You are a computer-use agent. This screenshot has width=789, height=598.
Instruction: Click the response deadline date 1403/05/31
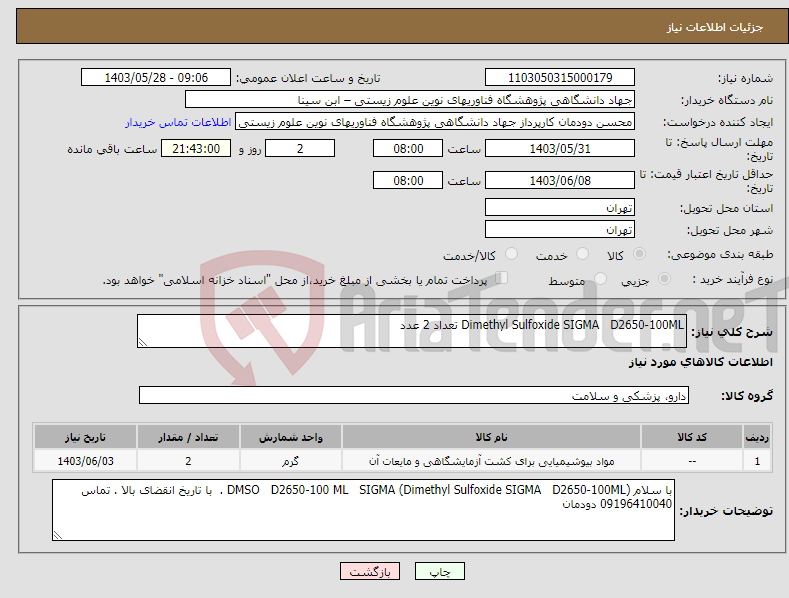pos(560,148)
